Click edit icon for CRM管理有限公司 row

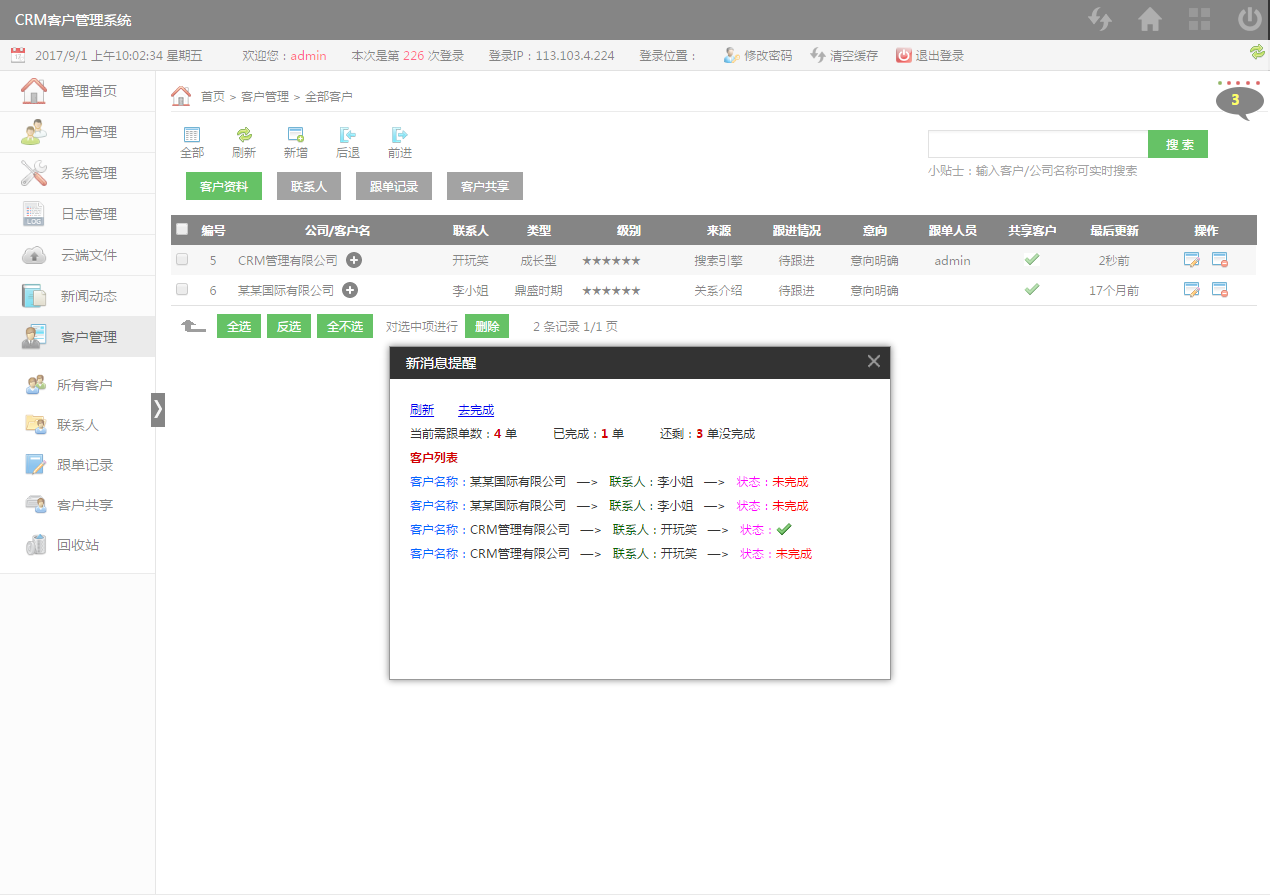(1191, 260)
